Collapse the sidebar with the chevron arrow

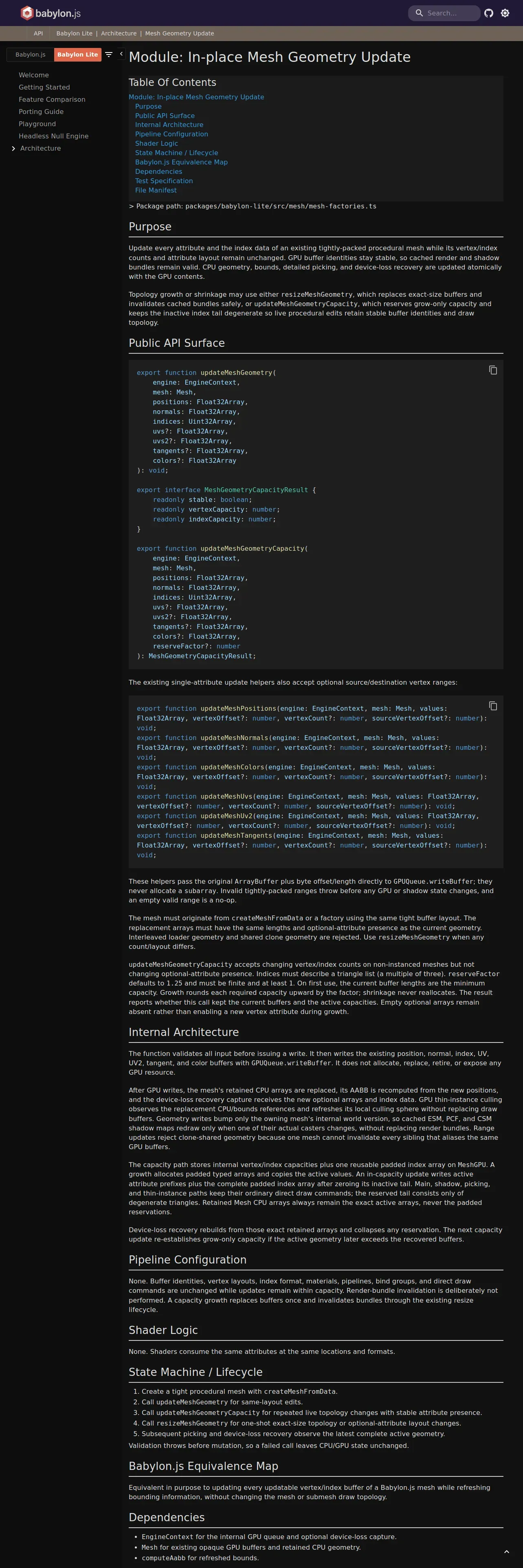121,54
